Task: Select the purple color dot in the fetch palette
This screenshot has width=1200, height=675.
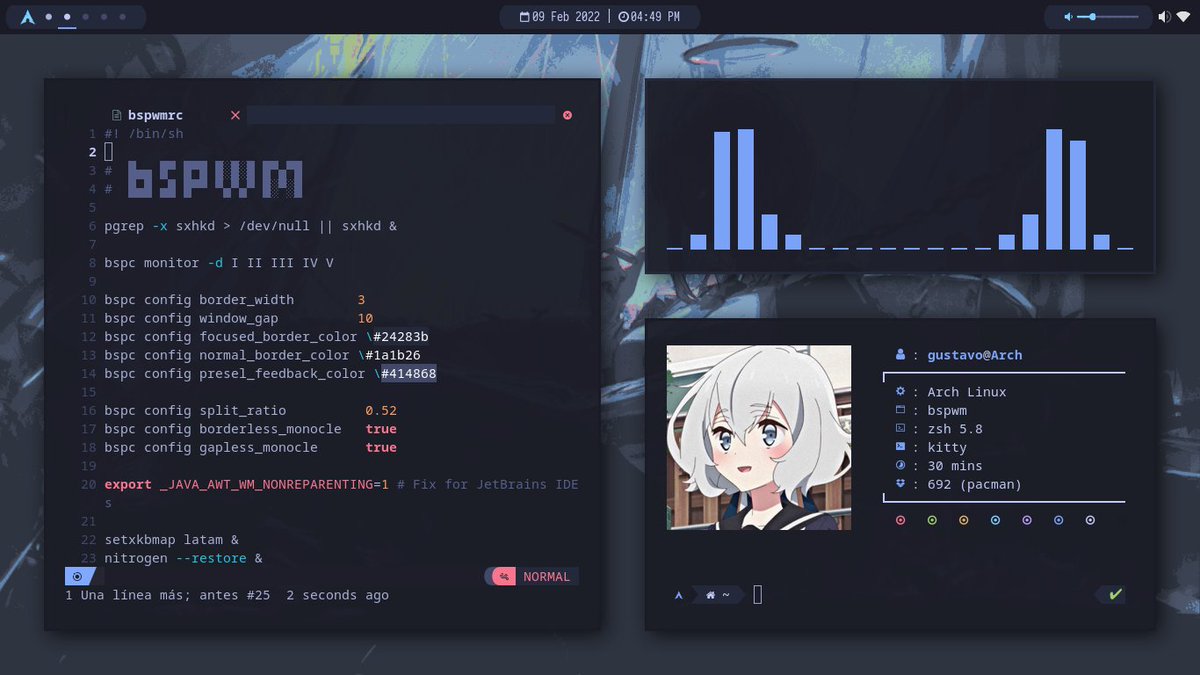Action: pos(1027,520)
